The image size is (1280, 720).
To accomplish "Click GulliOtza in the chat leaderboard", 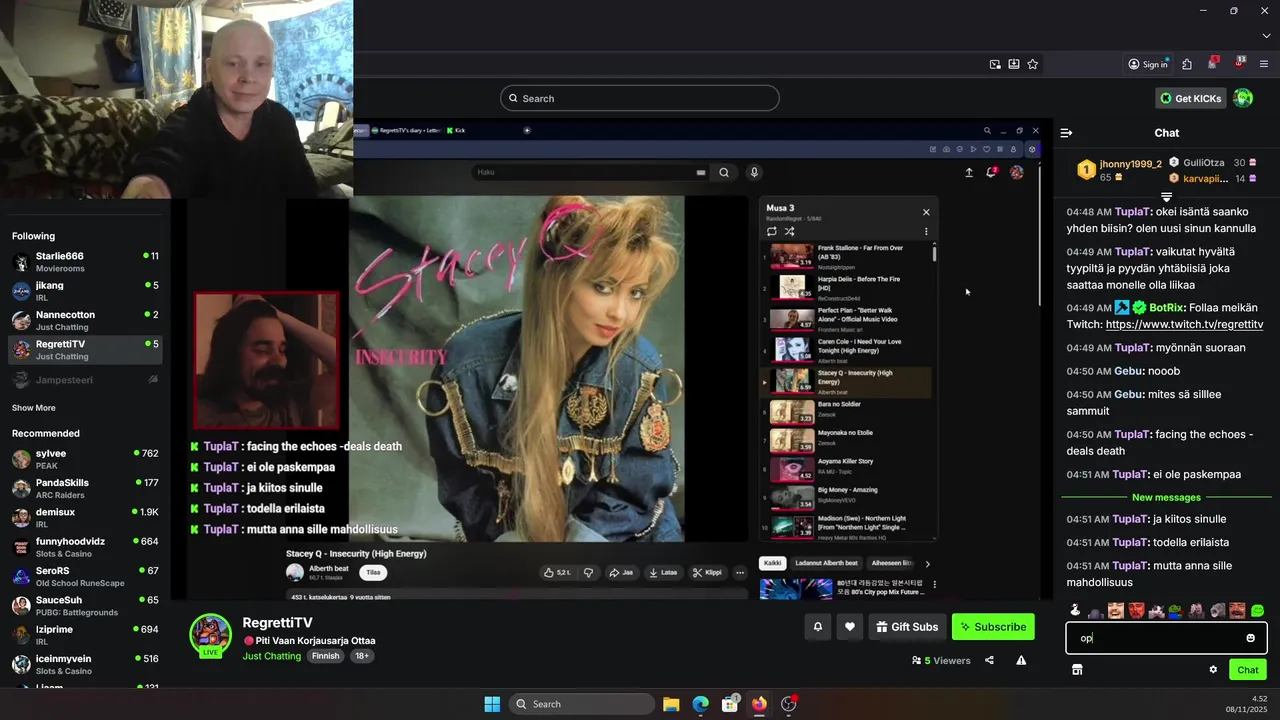I will pos(1203,162).
